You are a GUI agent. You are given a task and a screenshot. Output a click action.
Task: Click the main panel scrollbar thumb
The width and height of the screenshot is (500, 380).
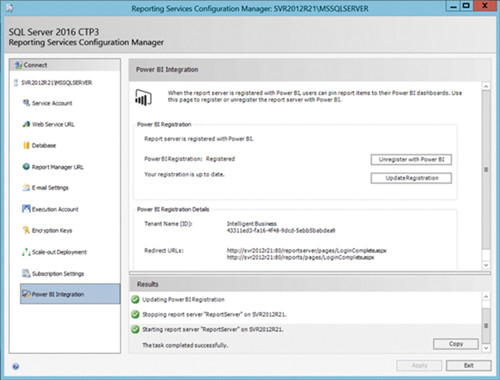[486, 170]
